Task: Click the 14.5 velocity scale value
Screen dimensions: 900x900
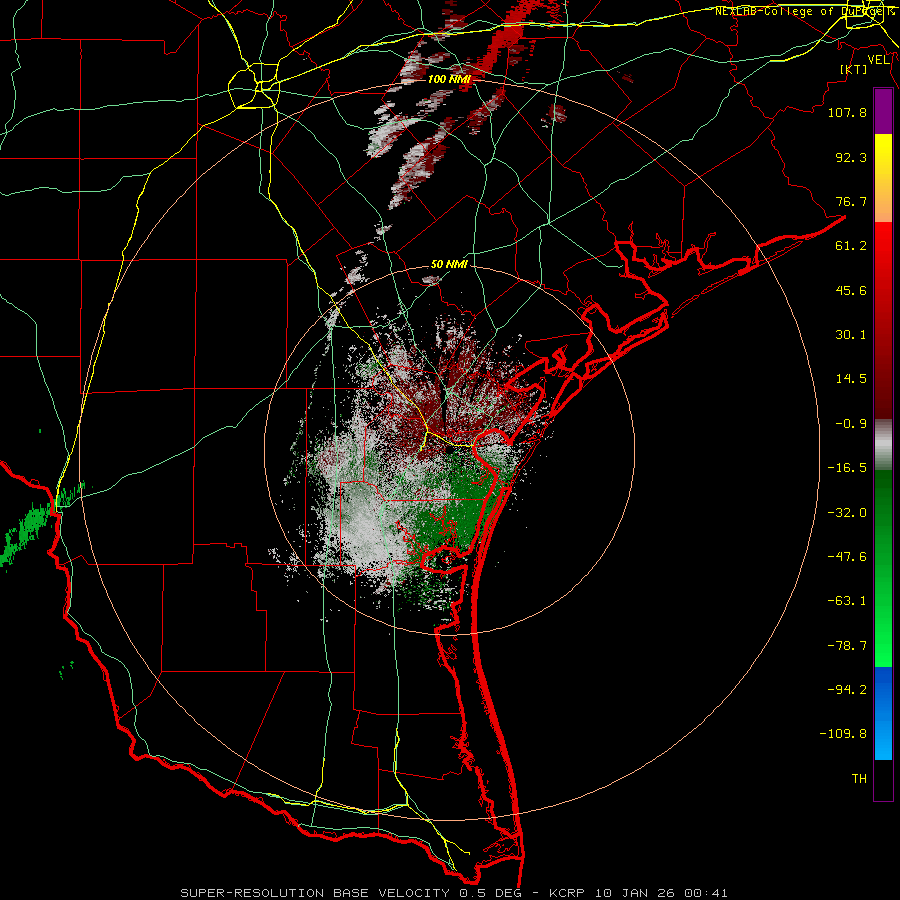Action: pos(851,379)
